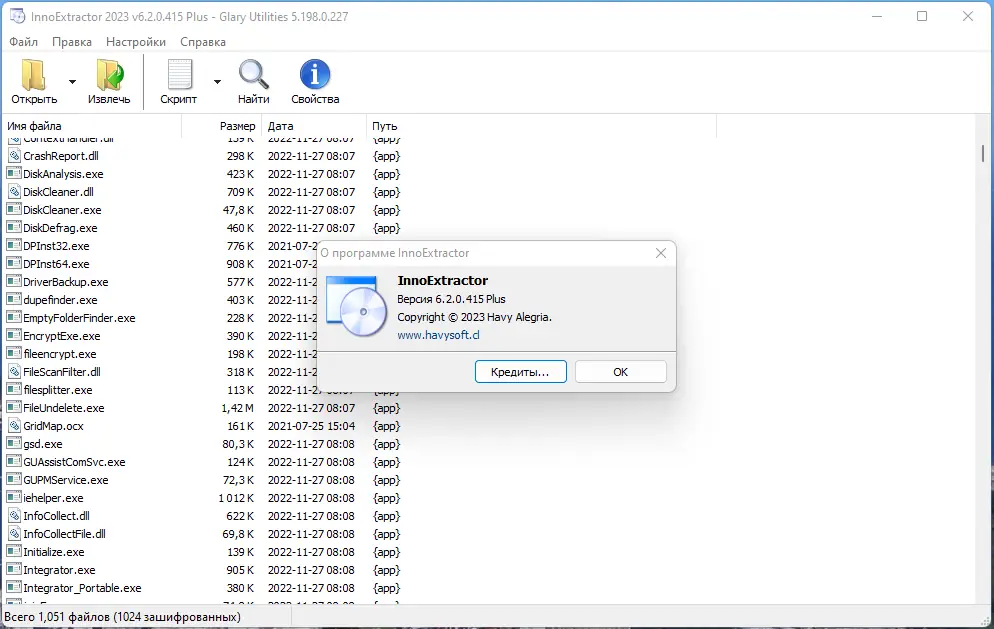Click the DiskAnalysis.exe file icon
The height and width of the screenshot is (629, 994).
(14, 173)
